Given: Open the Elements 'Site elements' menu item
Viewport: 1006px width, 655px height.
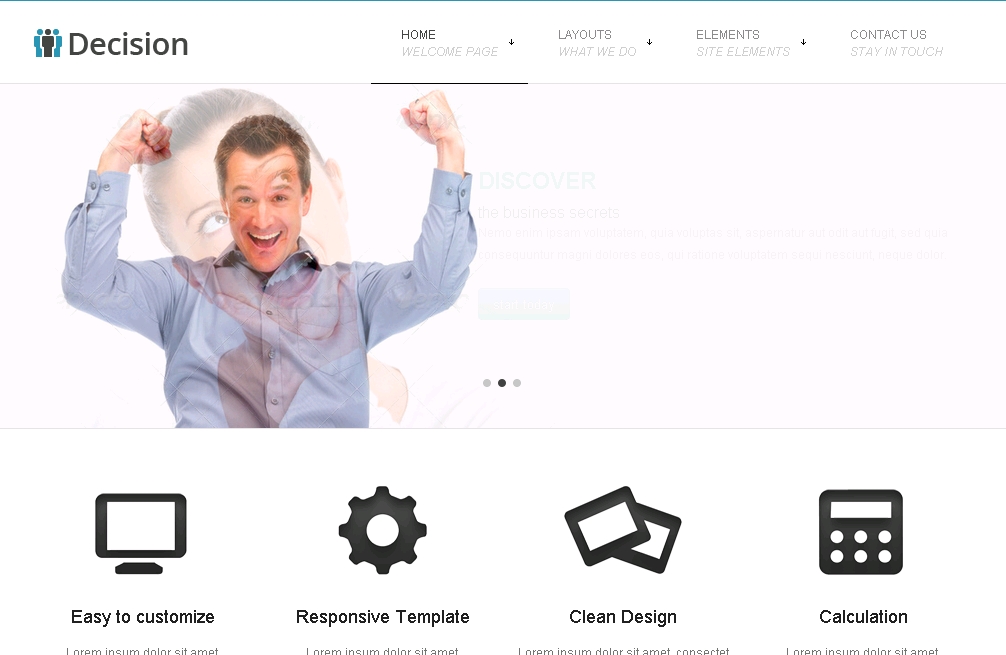Looking at the screenshot, I should coord(742,43).
